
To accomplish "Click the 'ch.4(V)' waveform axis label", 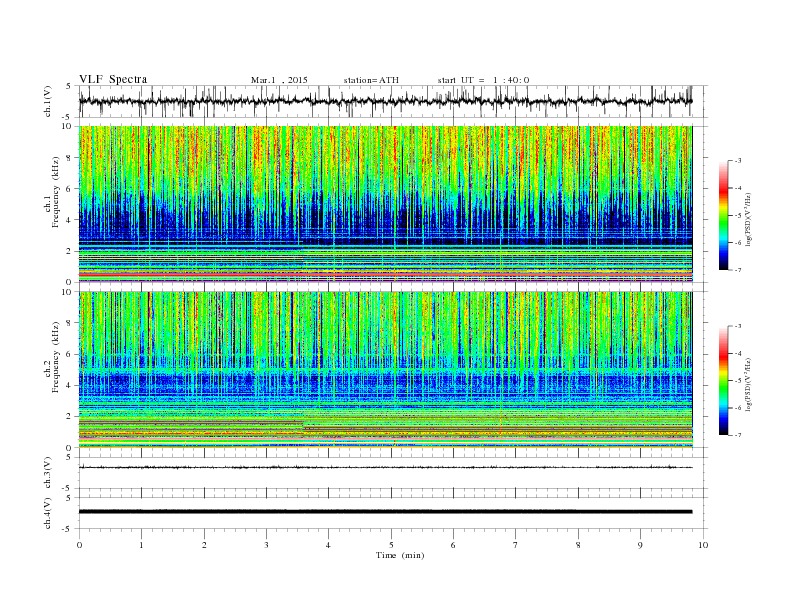I will [x=48, y=513].
